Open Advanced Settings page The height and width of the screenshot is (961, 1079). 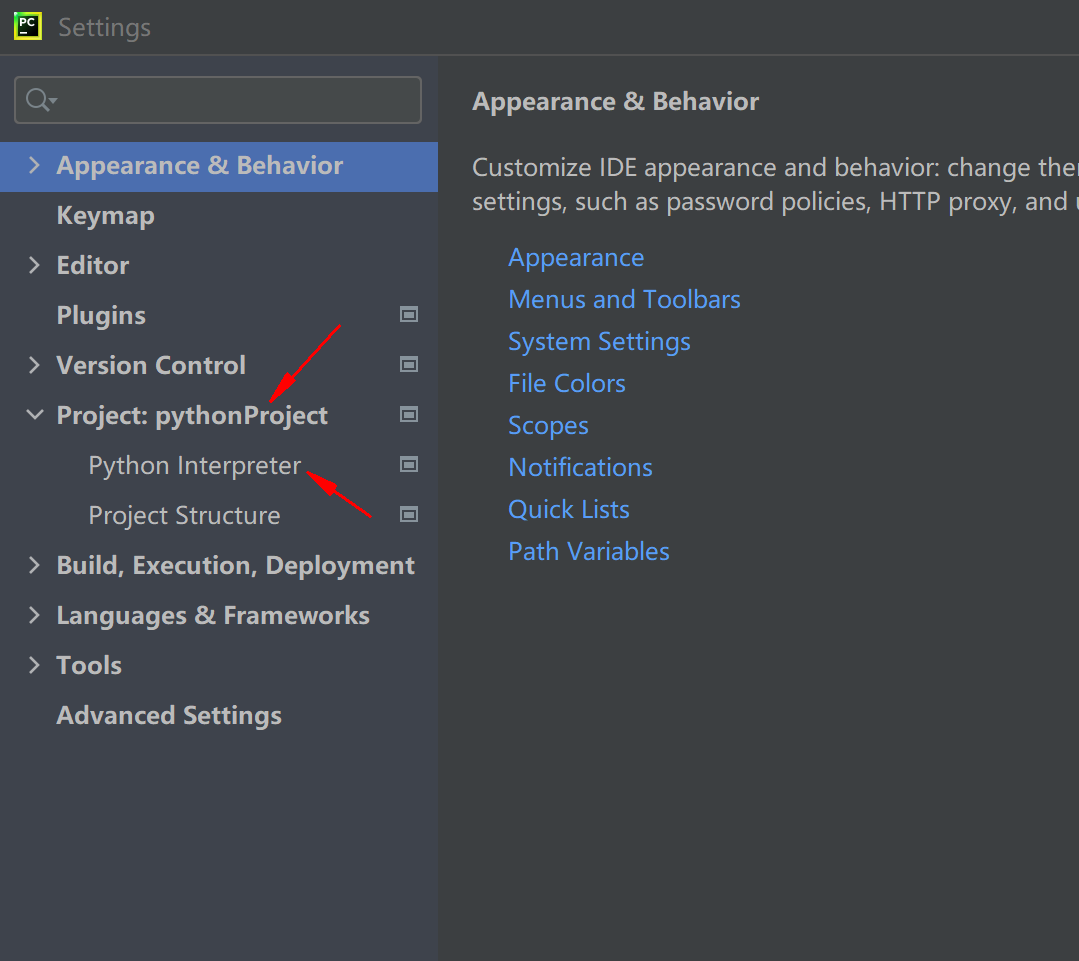pos(169,716)
